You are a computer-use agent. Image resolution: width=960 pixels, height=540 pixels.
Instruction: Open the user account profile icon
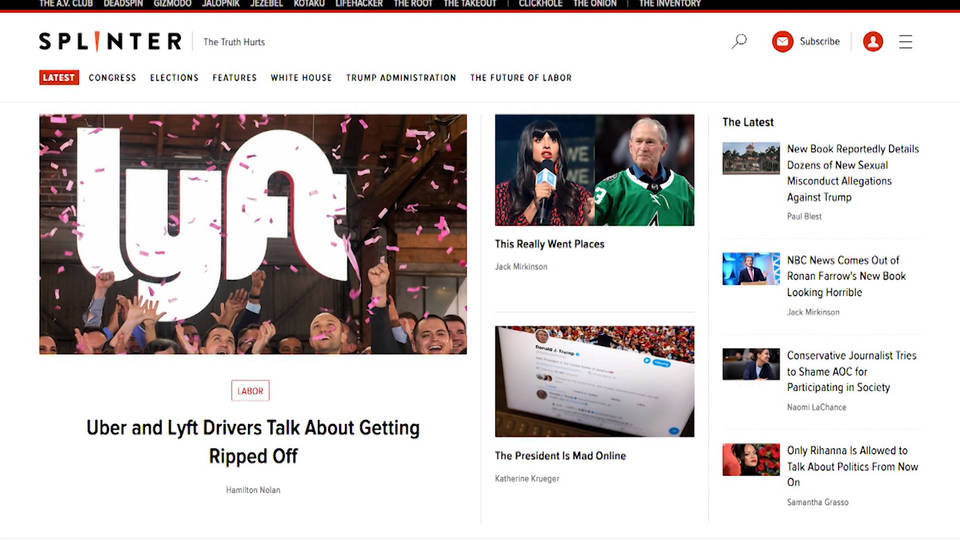coord(873,42)
